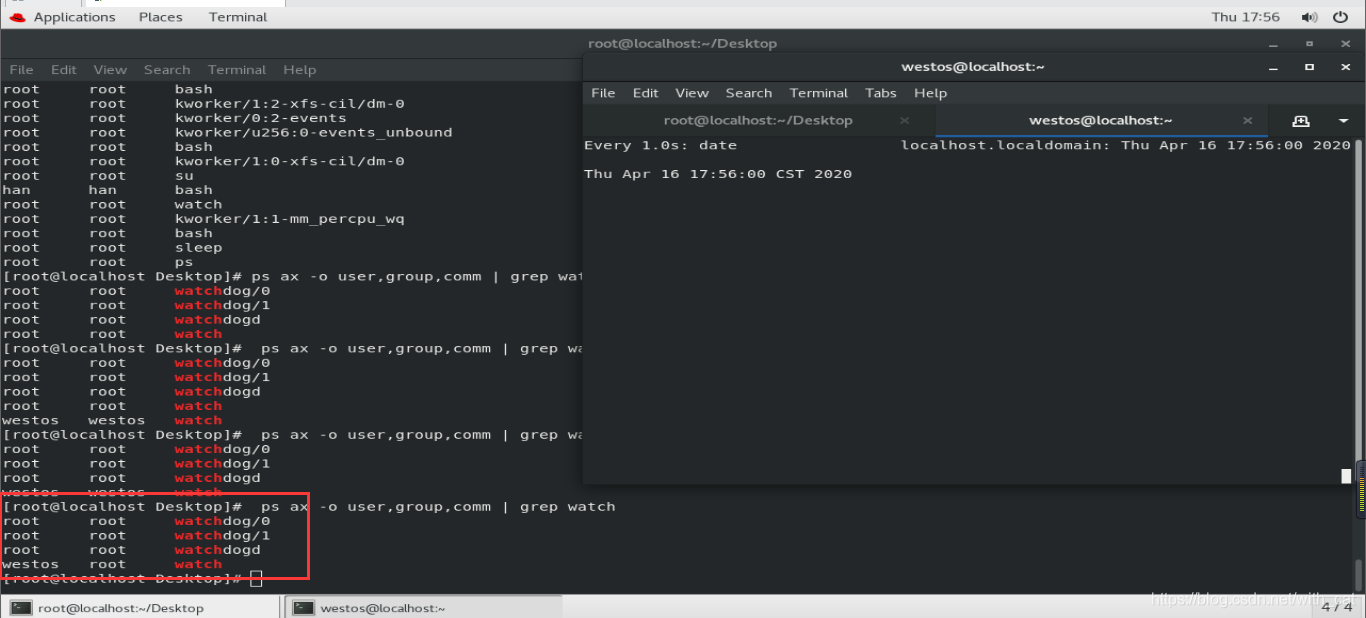The height and width of the screenshot is (618, 1366).
Task: Open Tabs menu in westos terminal window
Action: (x=881, y=93)
